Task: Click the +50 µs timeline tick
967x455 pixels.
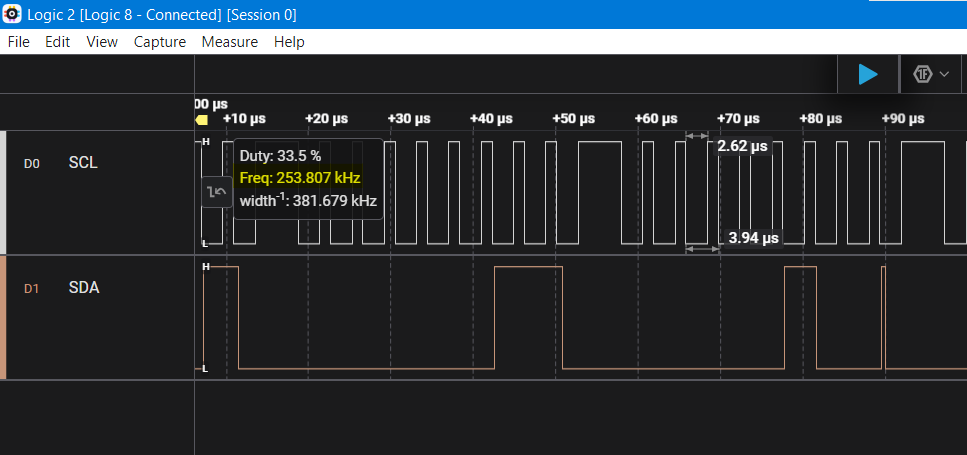Action: click(574, 118)
